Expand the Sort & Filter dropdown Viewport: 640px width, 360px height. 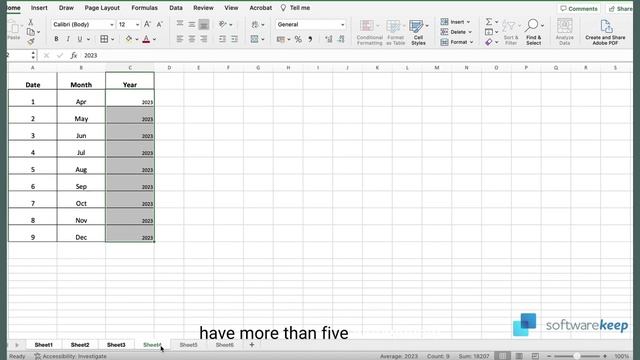click(519, 25)
